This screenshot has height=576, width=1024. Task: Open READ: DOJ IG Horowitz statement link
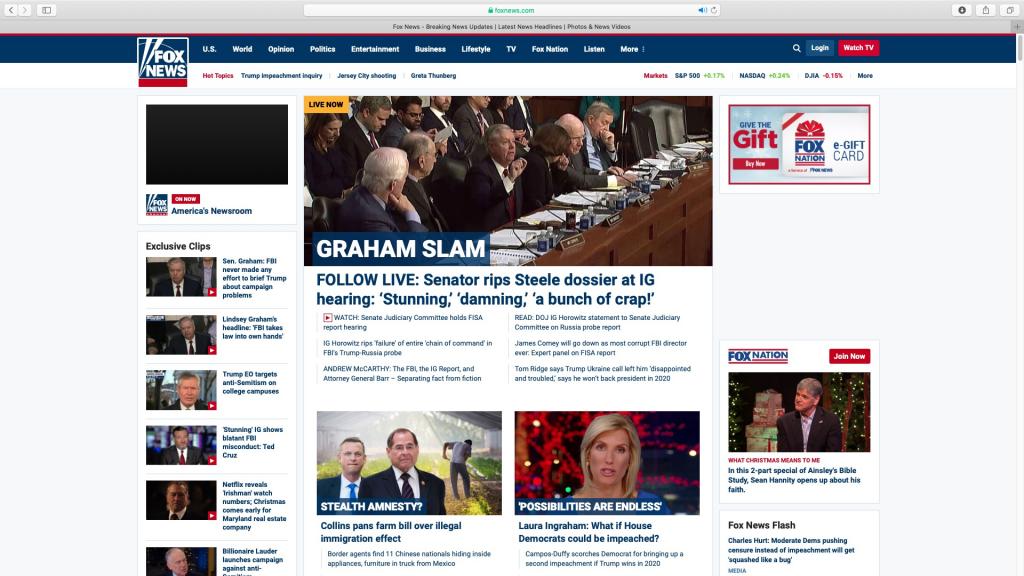click(x=597, y=323)
